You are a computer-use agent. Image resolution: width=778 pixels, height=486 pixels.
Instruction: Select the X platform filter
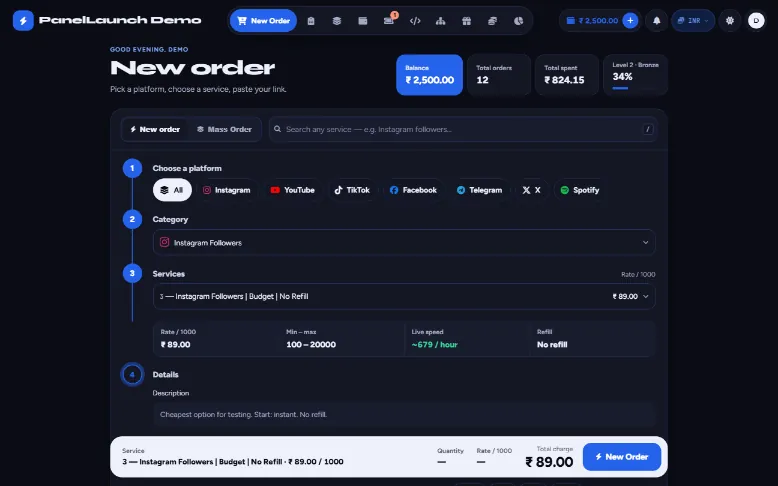coord(531,190)
